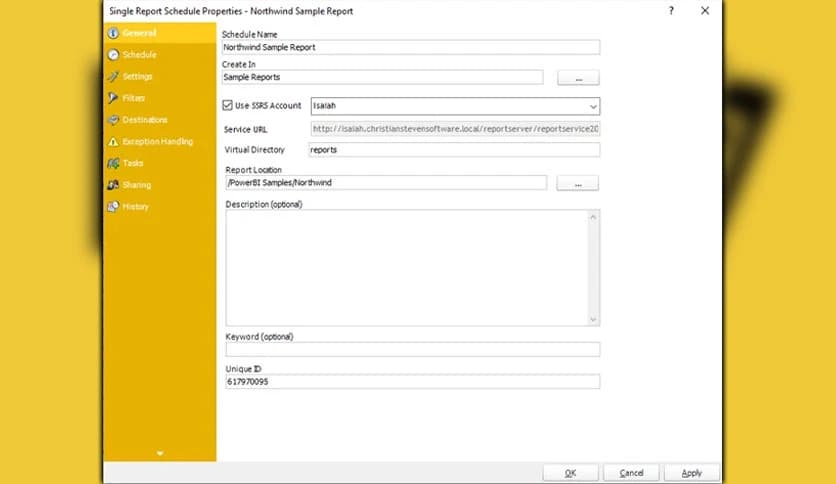Viewport: 836px width, 484px height.
Task: Click the Sharing people icon
Action: point(113,185)
